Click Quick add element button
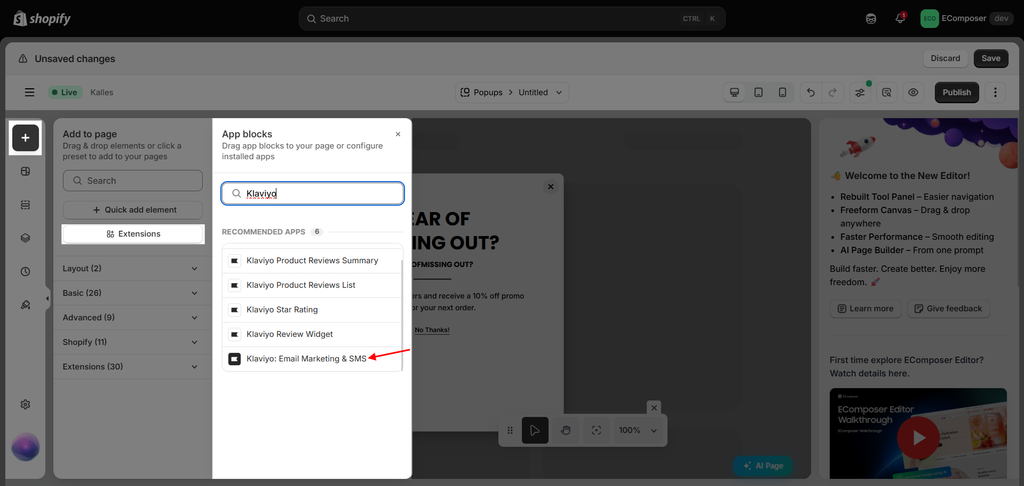This screenshot has width=1024, height=486. coord(133,210)
